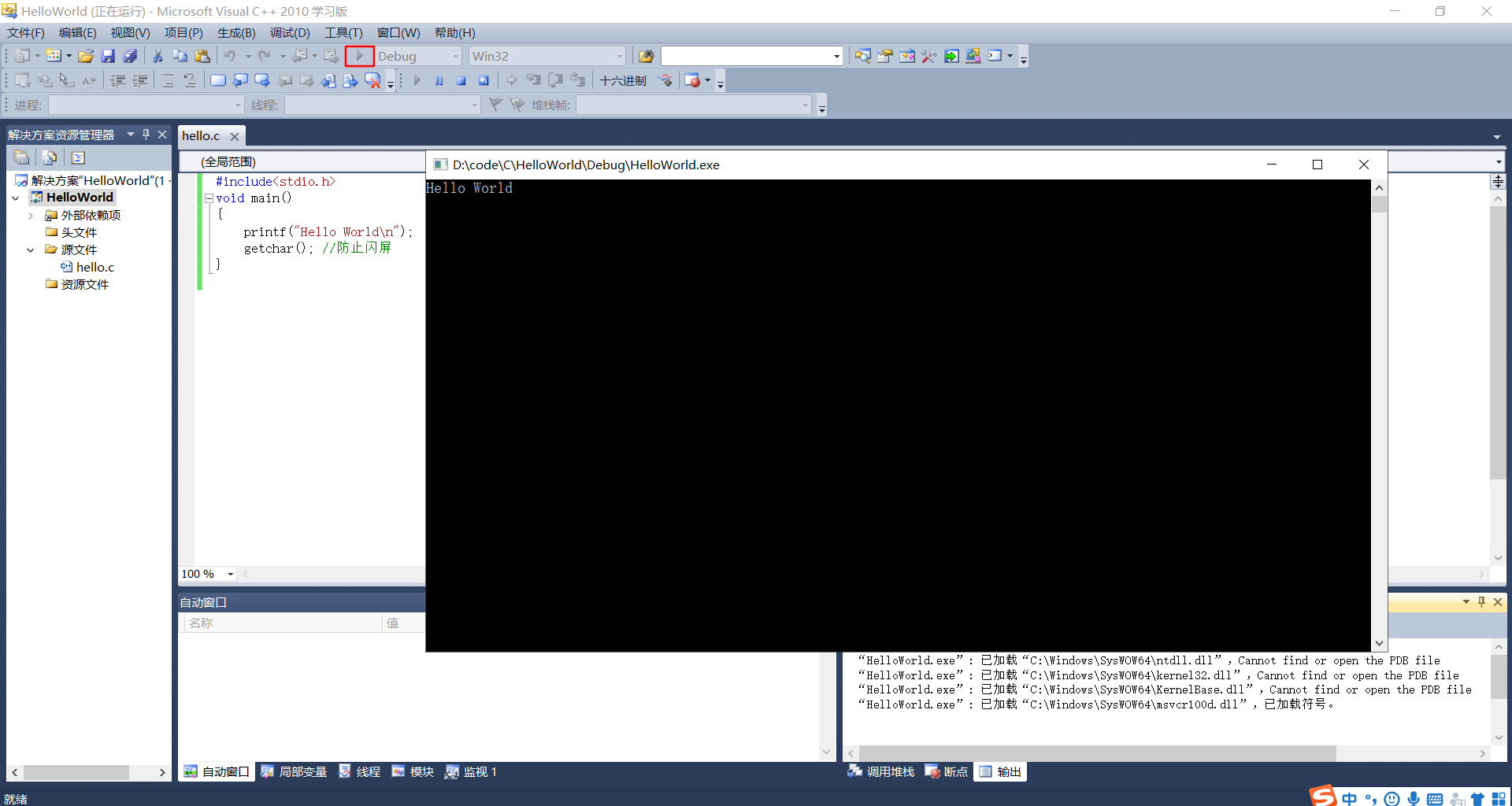The image size is (1512, 806).
Task: Open the Debug configuration dropdown
Action: point(455,56)
